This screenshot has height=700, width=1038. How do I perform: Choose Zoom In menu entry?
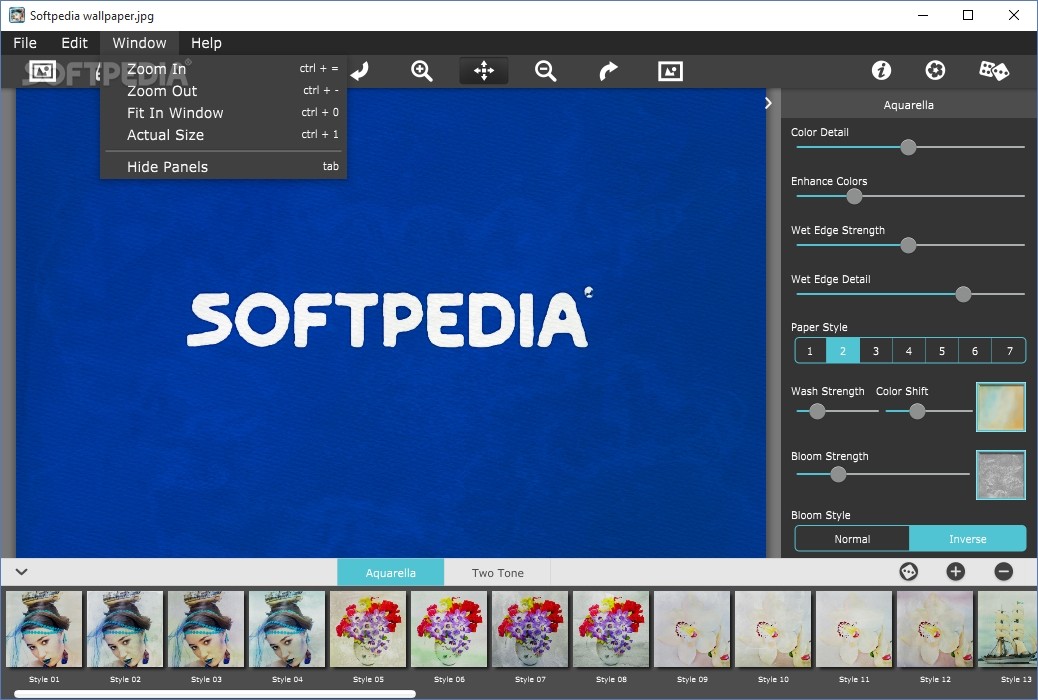pyautogui.click(x=223, y=69)
